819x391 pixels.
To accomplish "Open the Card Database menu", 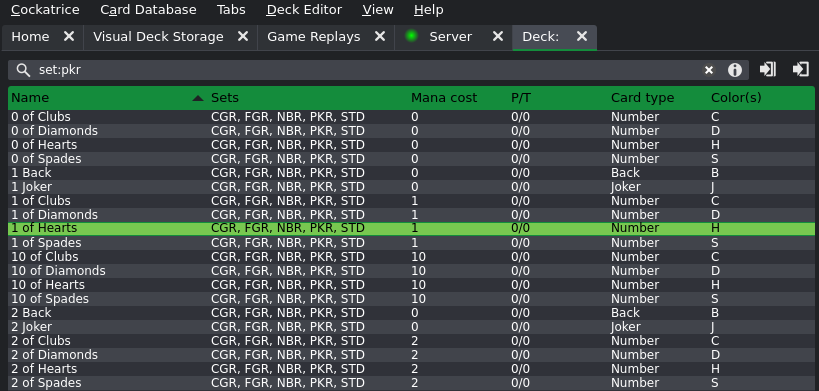I will [x=148, y=10].
